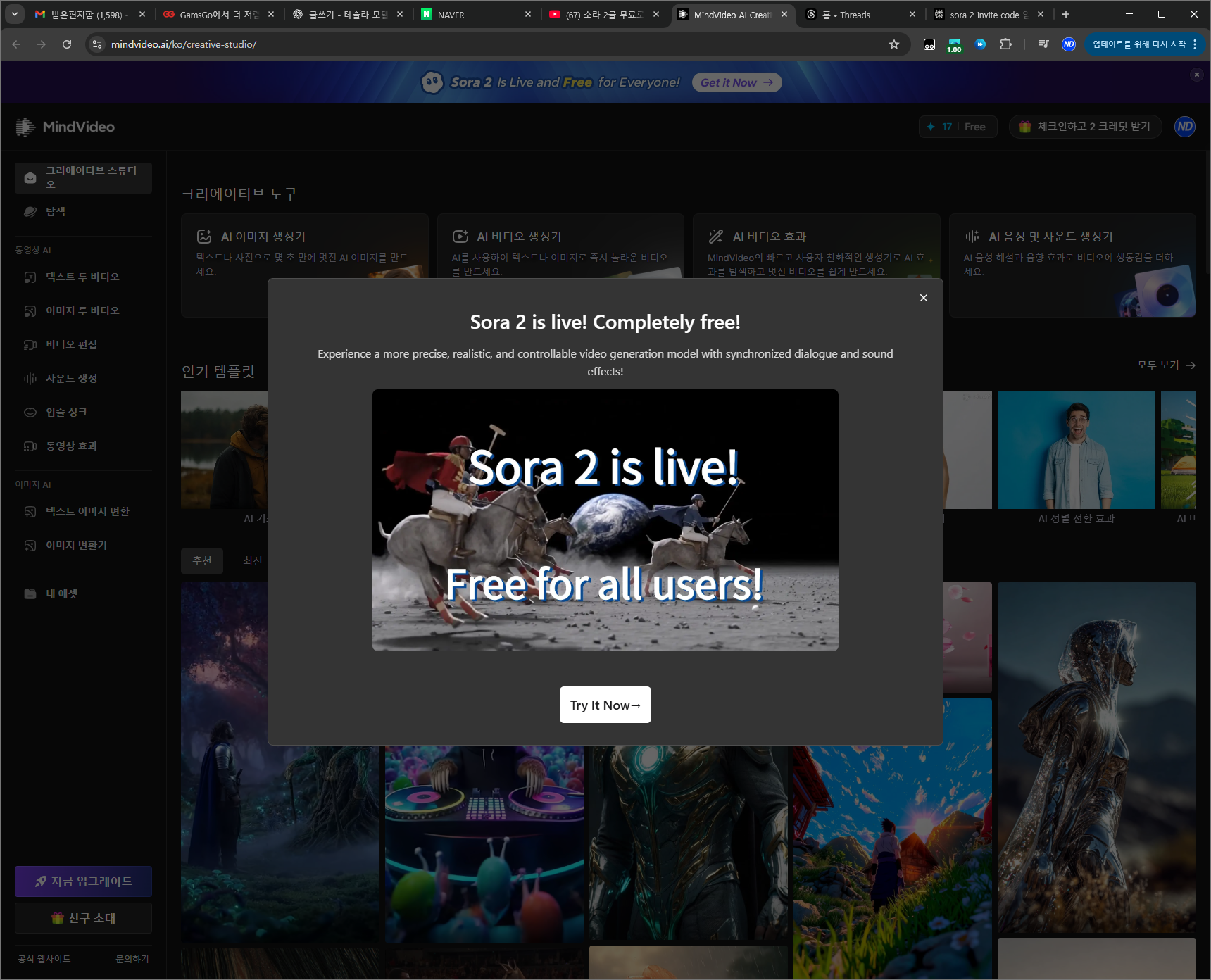
Task: Reload the page
Action: [x=67, y=44]
